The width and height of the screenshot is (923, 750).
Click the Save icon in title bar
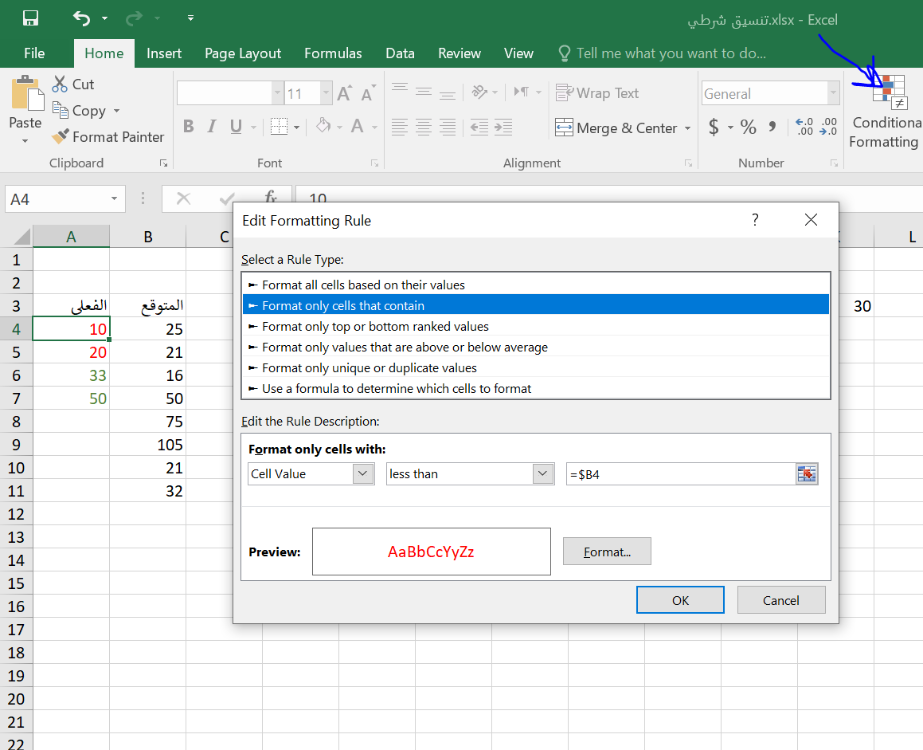point(30,18)
